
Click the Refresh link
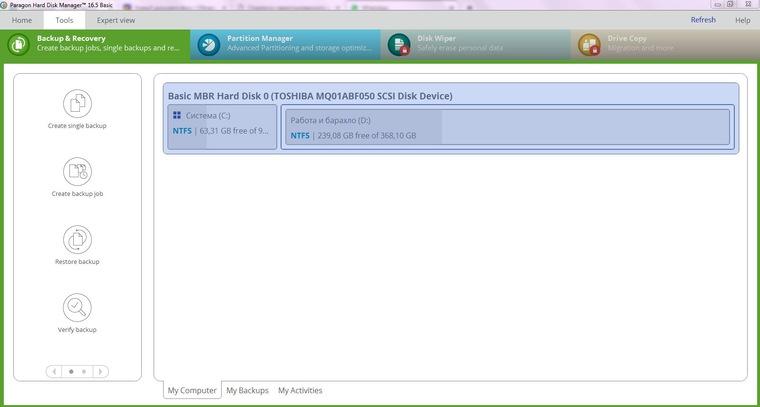point(703,20)
